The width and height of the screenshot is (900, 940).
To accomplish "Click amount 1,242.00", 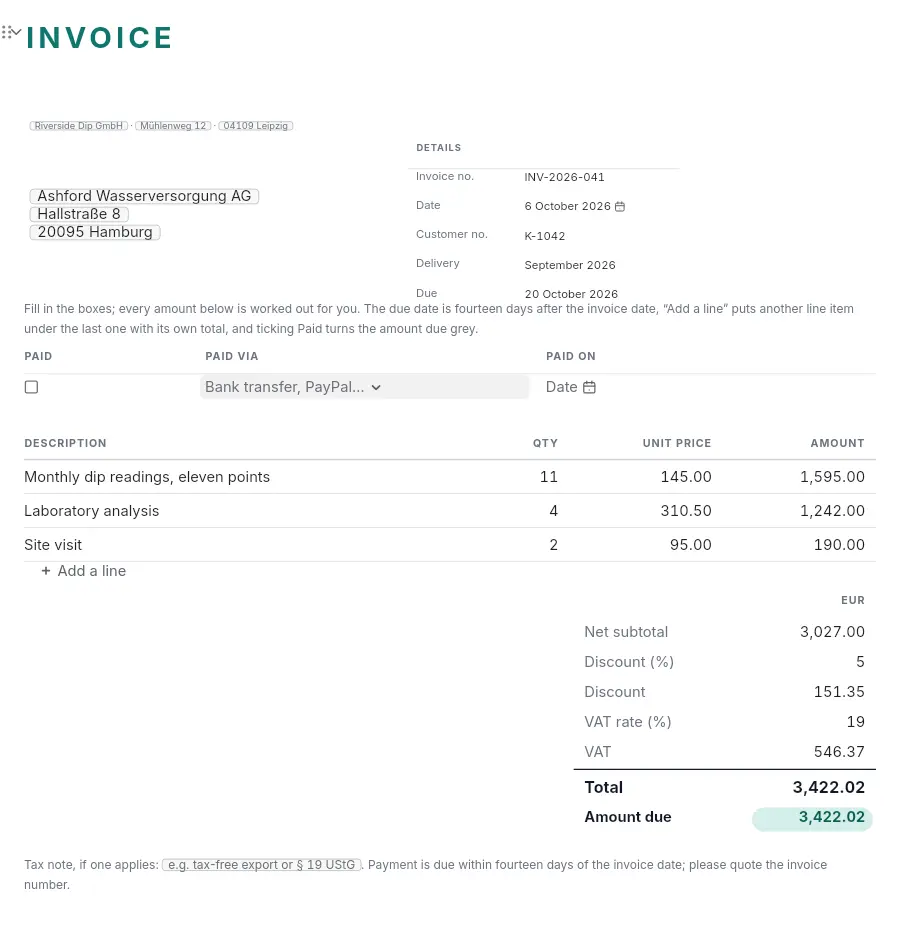I will click(832, 511).
